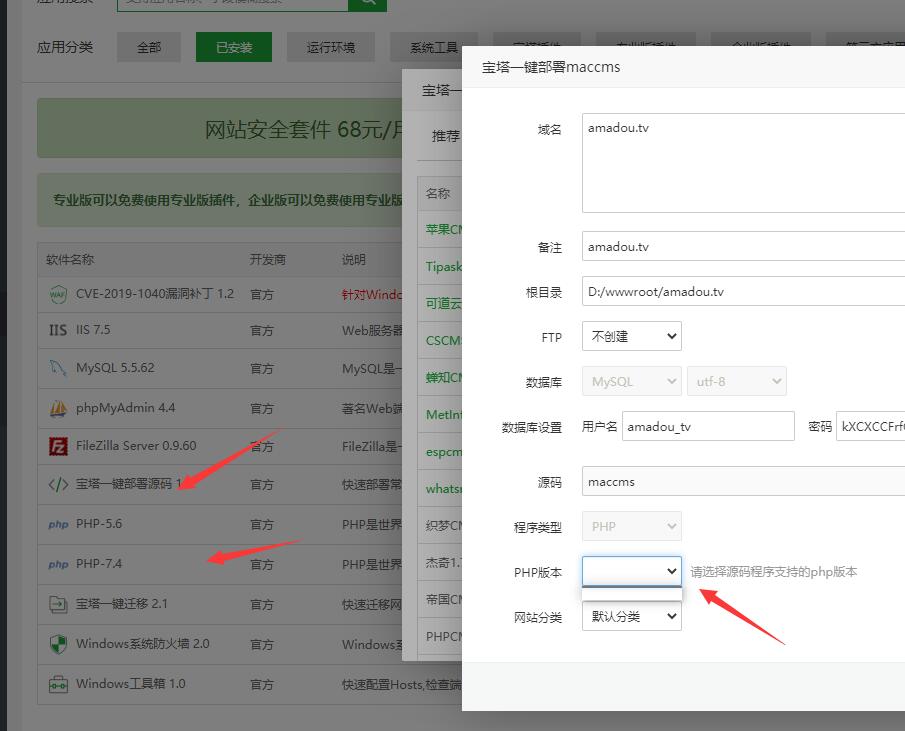This screenshot has width=905, height=731.
Task: Click the PHP-5.6 php icon
Action: point(58,524)
